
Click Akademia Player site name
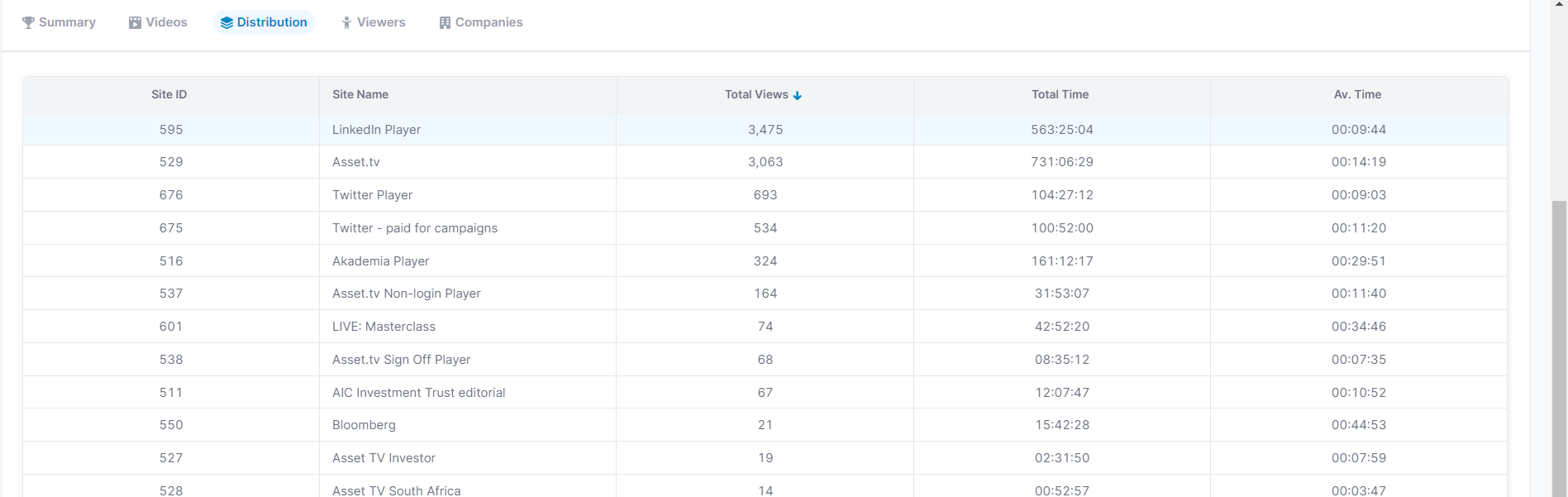coord(380,261)
